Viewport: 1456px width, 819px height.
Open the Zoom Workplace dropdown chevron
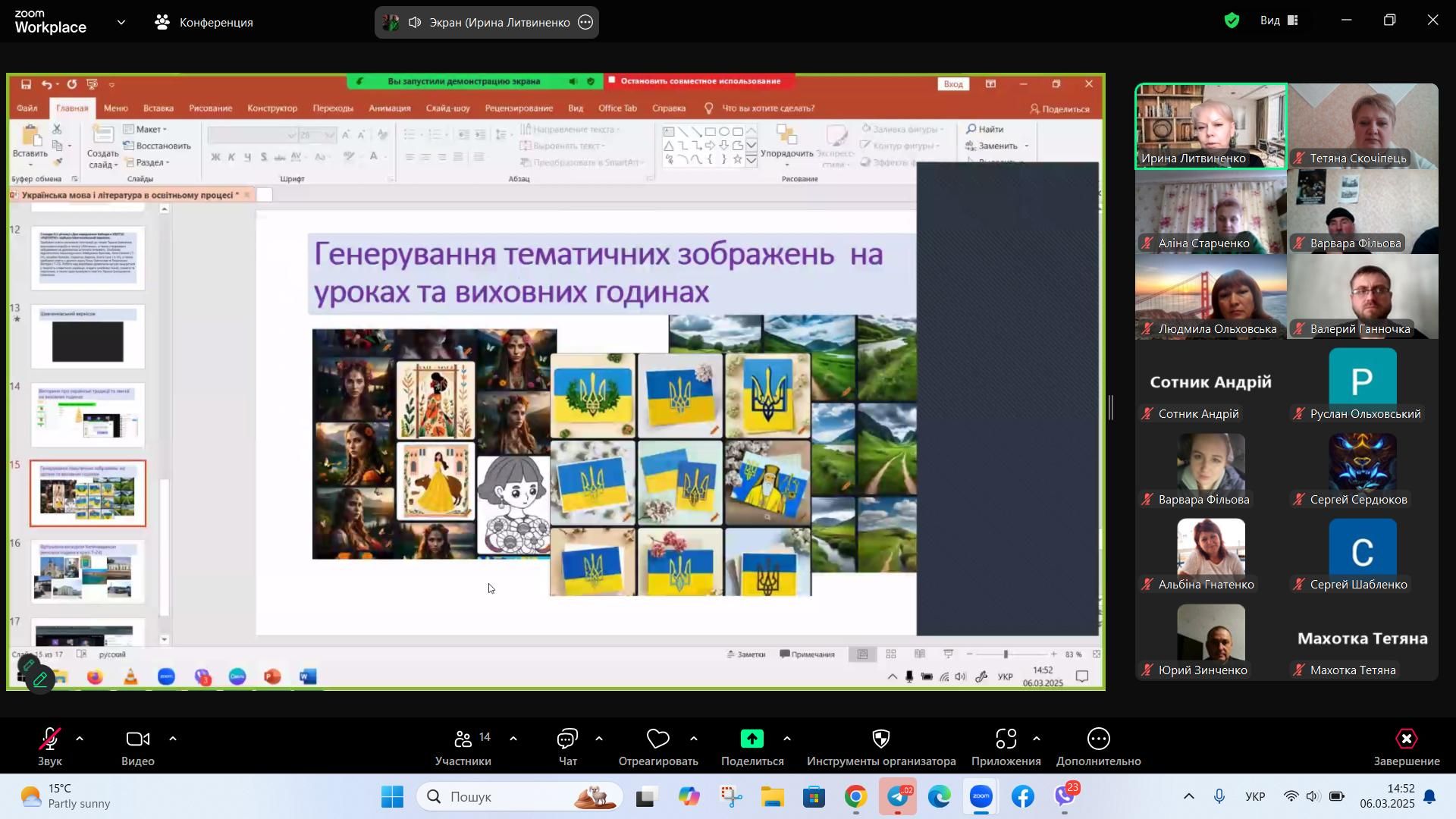[121, 22]
